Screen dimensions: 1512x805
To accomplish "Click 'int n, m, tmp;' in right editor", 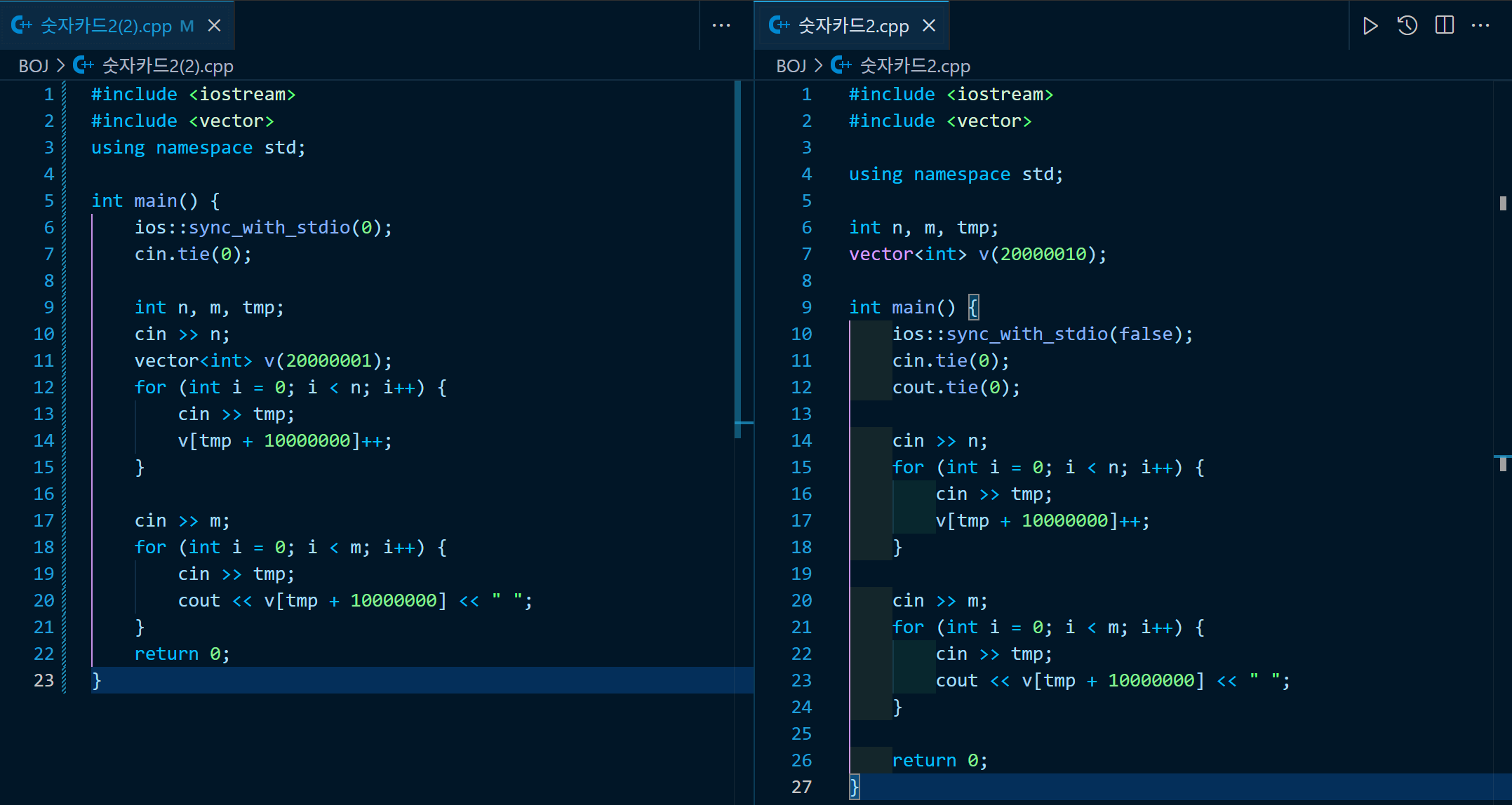I will click(x=923, y=228).
